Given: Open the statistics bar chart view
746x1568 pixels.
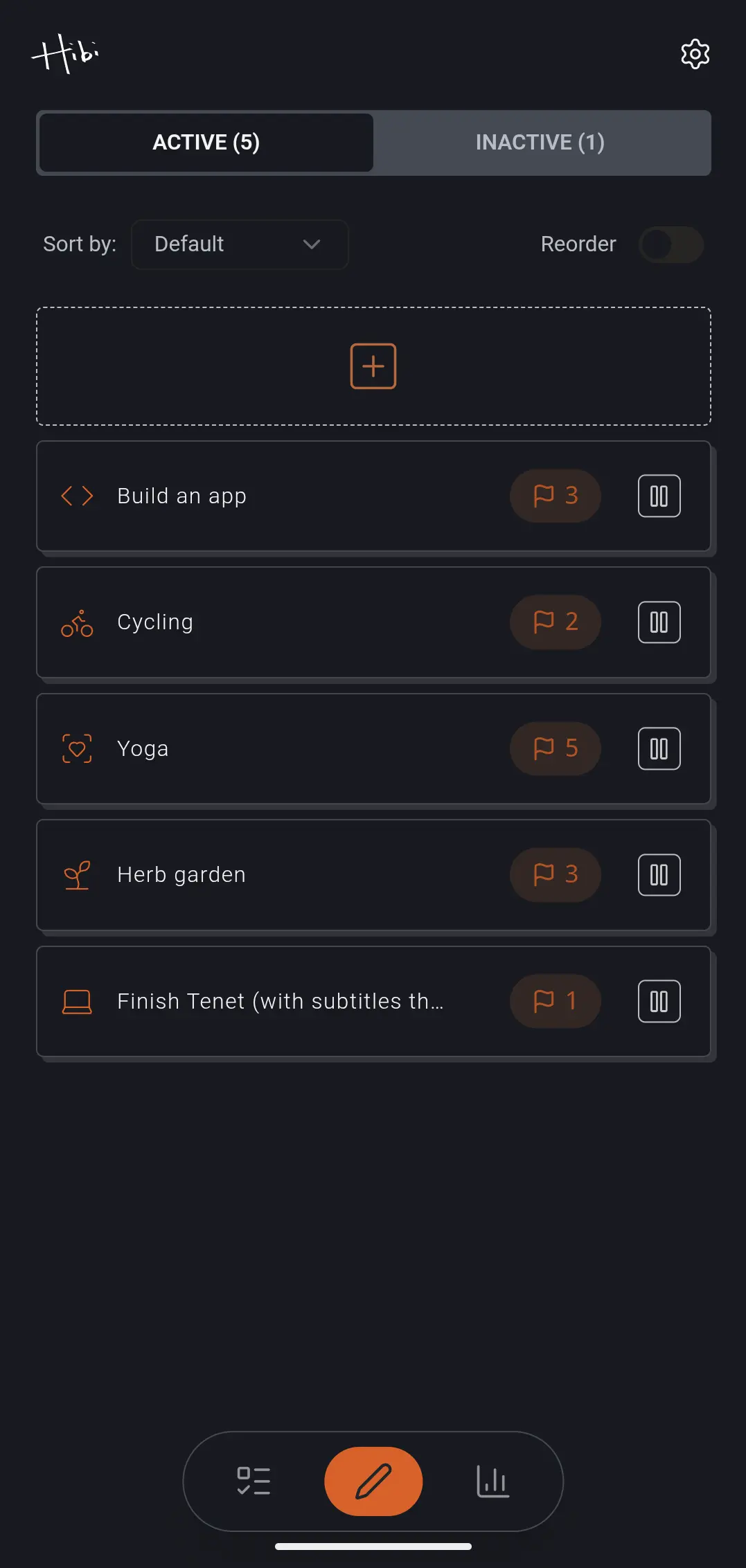Looking at the screenshot, I should point(492,1481).
